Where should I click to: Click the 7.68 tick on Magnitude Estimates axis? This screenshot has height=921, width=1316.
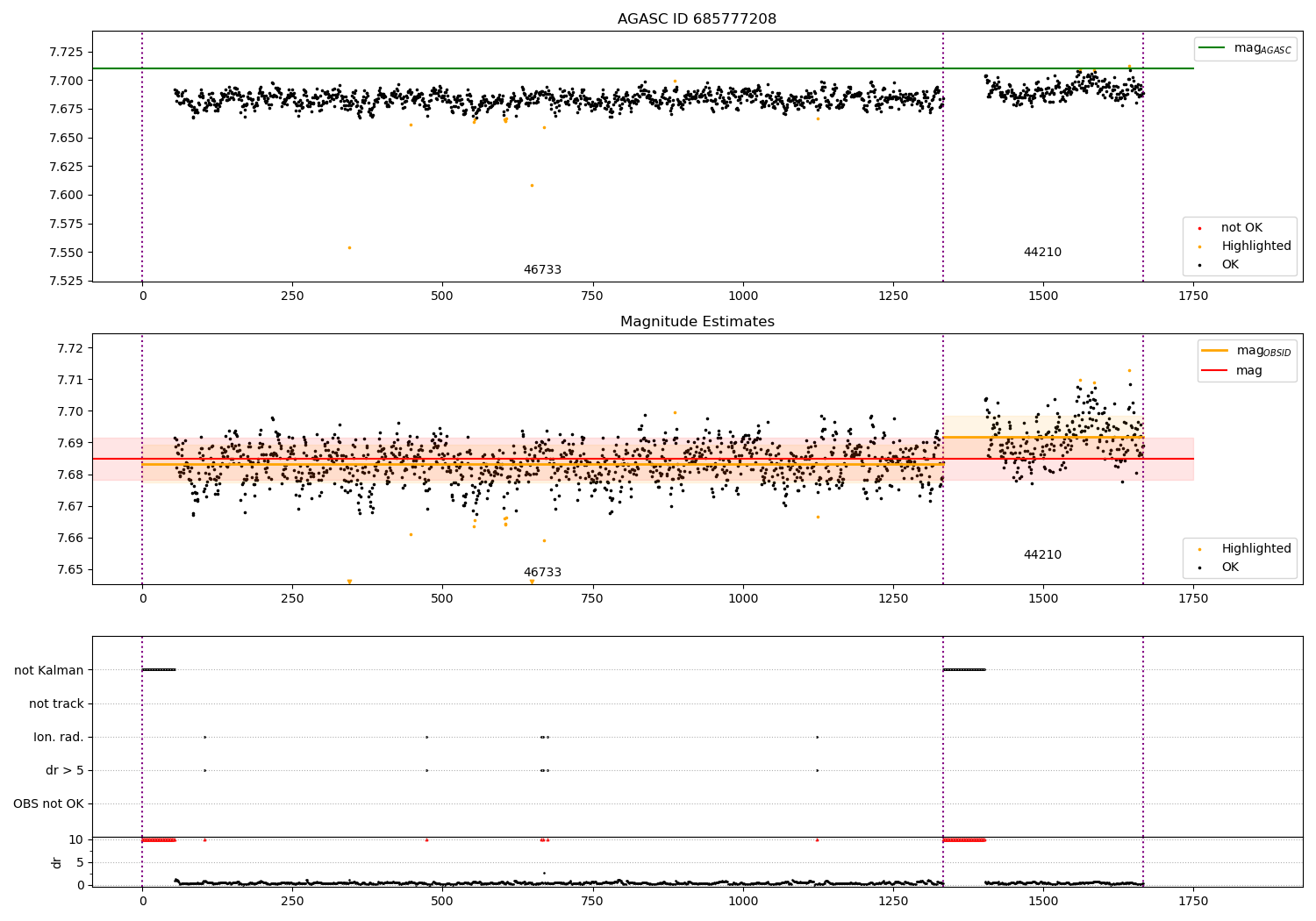70,475
